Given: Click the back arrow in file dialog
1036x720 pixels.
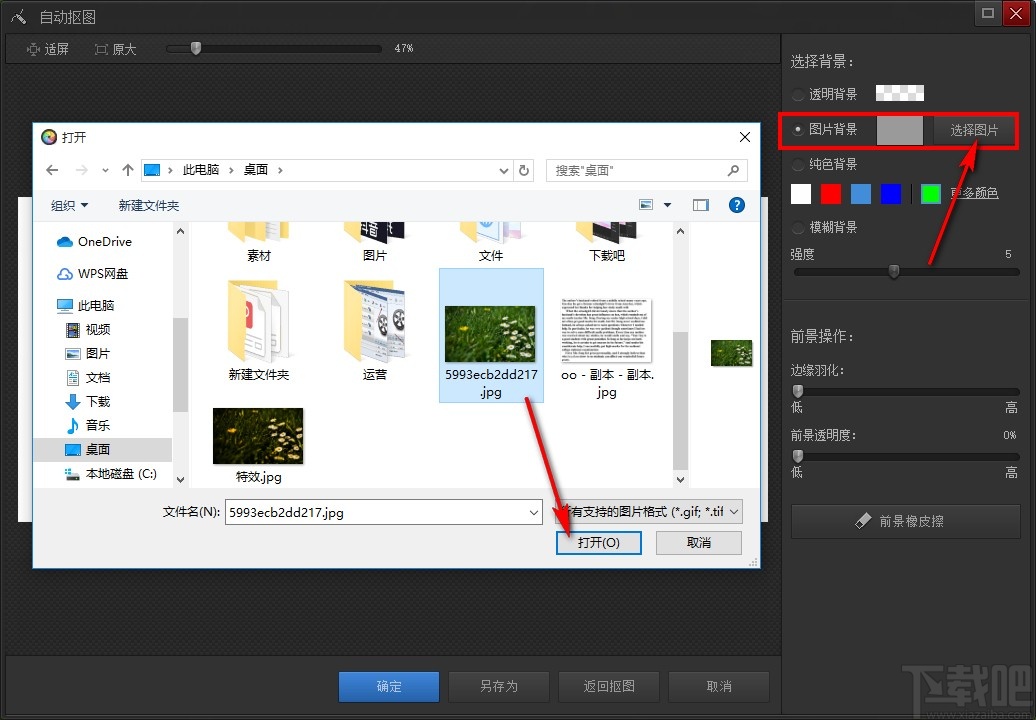Looking at the screenshot, I should point(52,170).
